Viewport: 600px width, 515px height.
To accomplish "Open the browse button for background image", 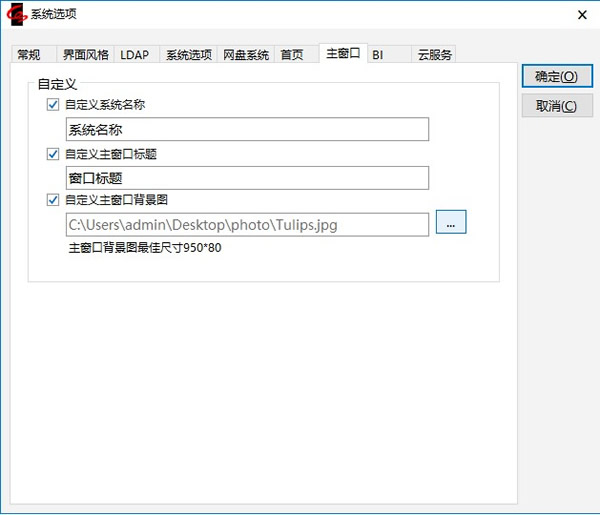I will 451,224.
